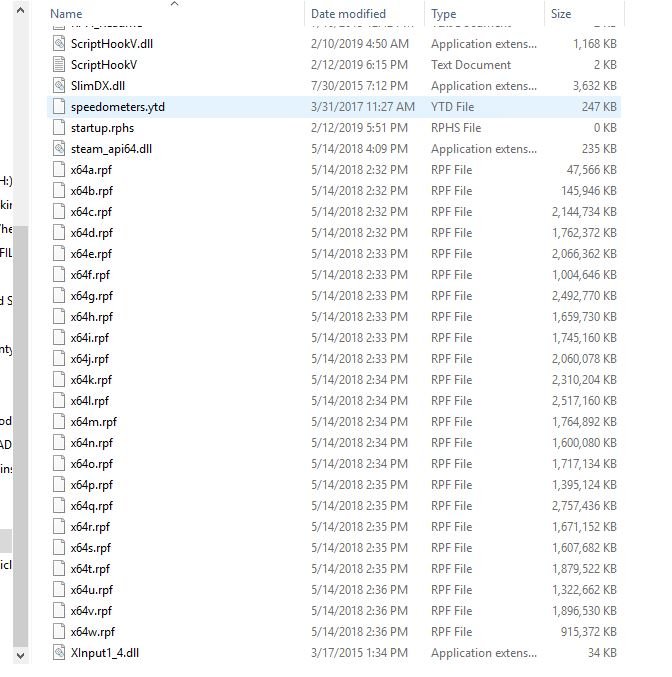Click the x64f.rpf file icon
Screen dimensions: 672x677
[59, 275]
